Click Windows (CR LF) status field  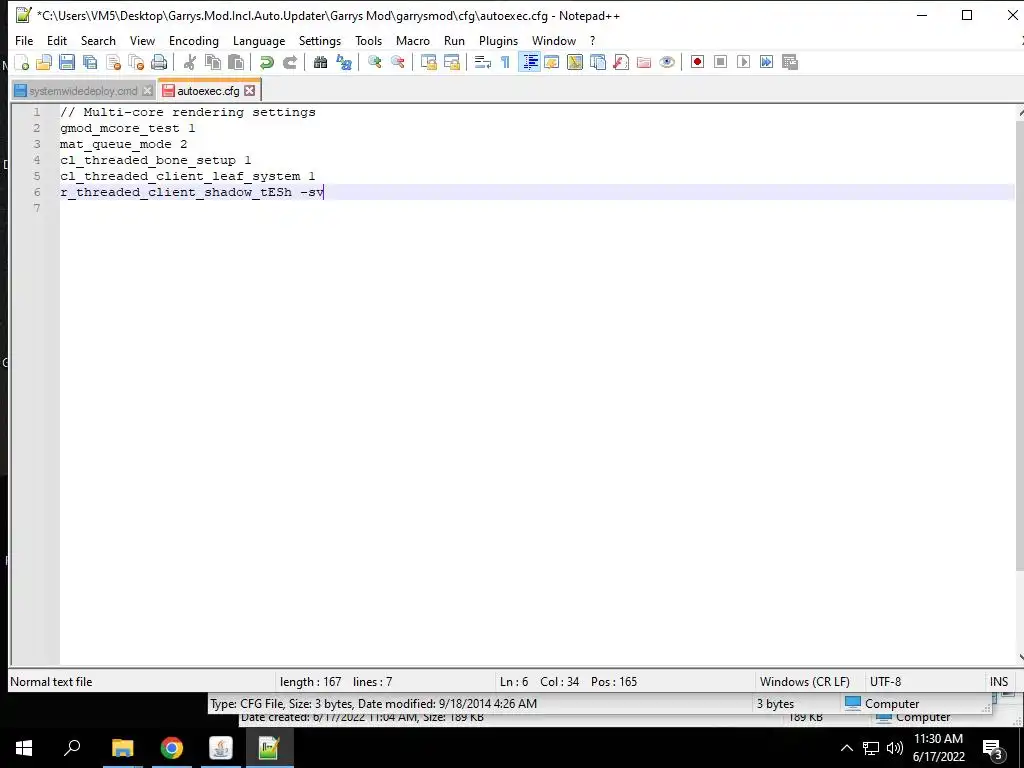805,682
